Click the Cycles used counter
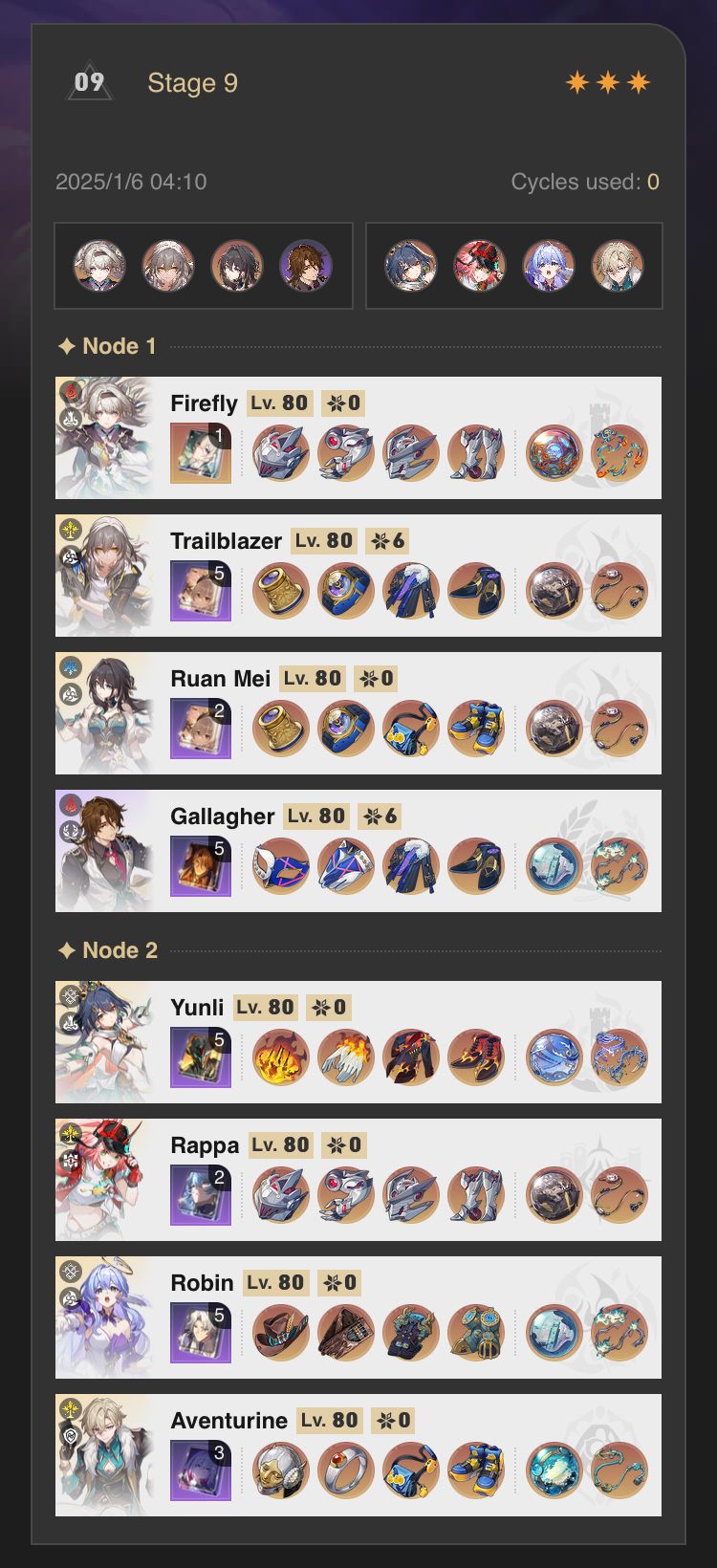This screenshot has width=717, height=1568. [x=585, y=182]
